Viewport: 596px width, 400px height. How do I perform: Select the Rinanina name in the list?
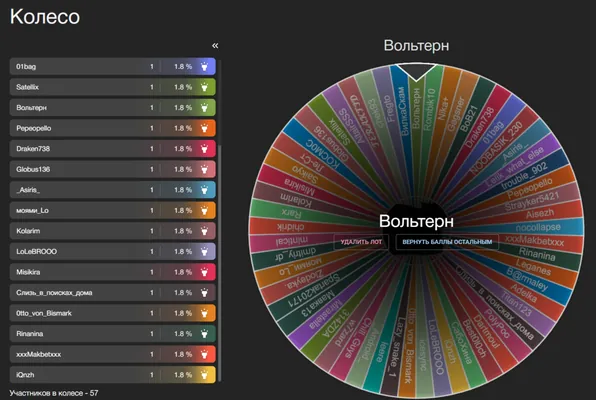[29, 333]
